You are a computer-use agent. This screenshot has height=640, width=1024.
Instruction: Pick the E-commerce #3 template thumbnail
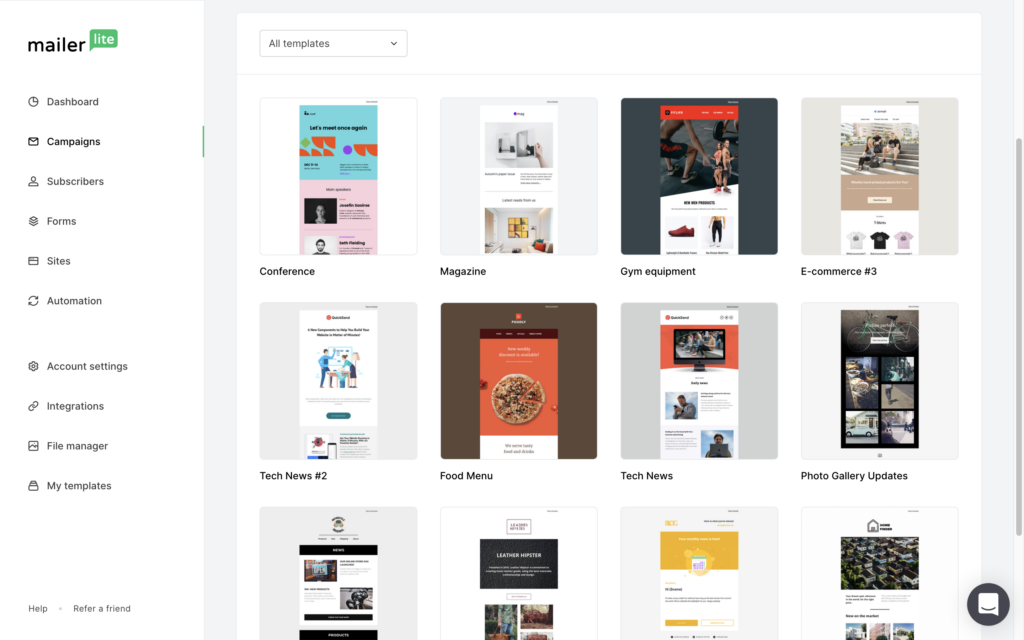[880, 176]
